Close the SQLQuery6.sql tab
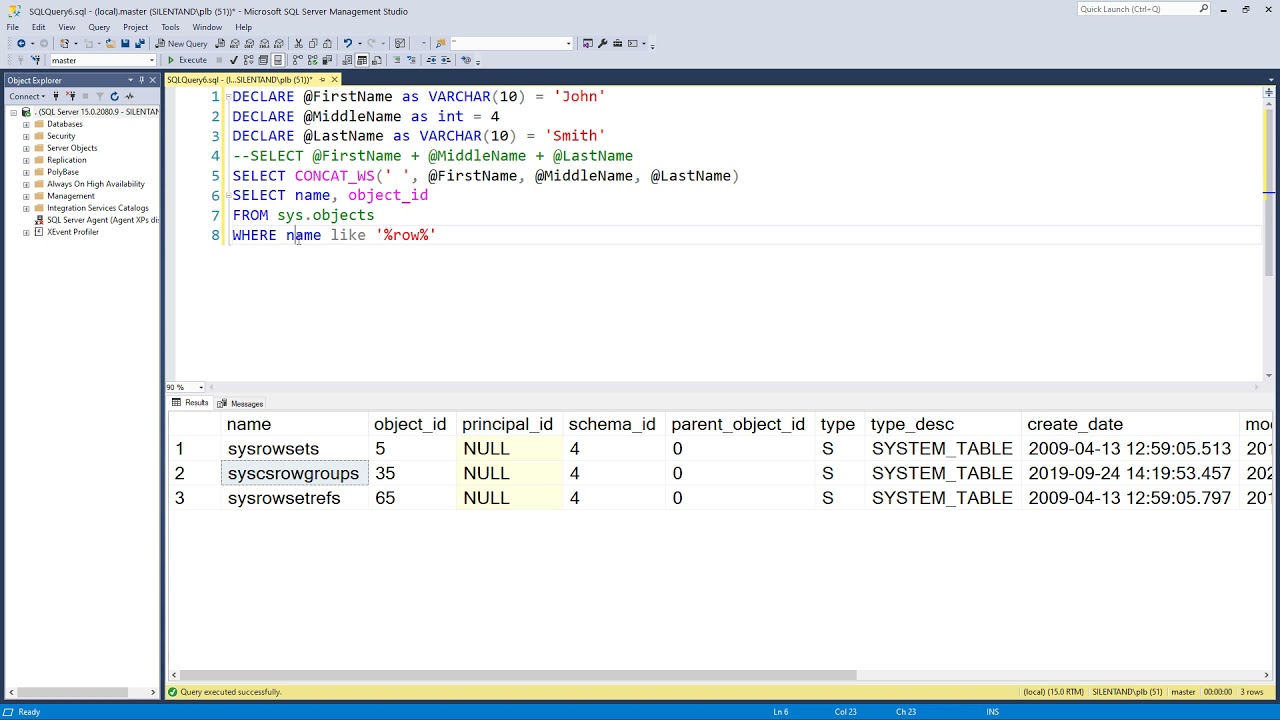This screenshot has height=720, width=1280. tap(335, 80)
